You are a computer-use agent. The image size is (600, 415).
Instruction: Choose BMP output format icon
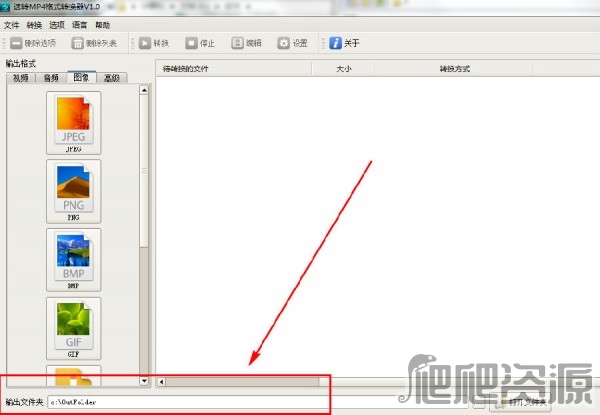click(73, 260)
